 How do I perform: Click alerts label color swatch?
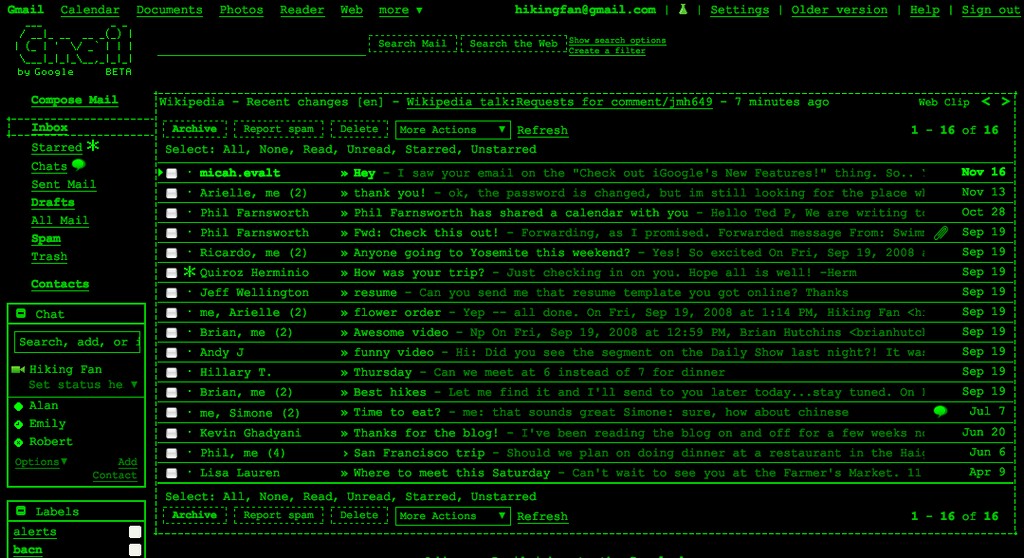click(135, 532)
